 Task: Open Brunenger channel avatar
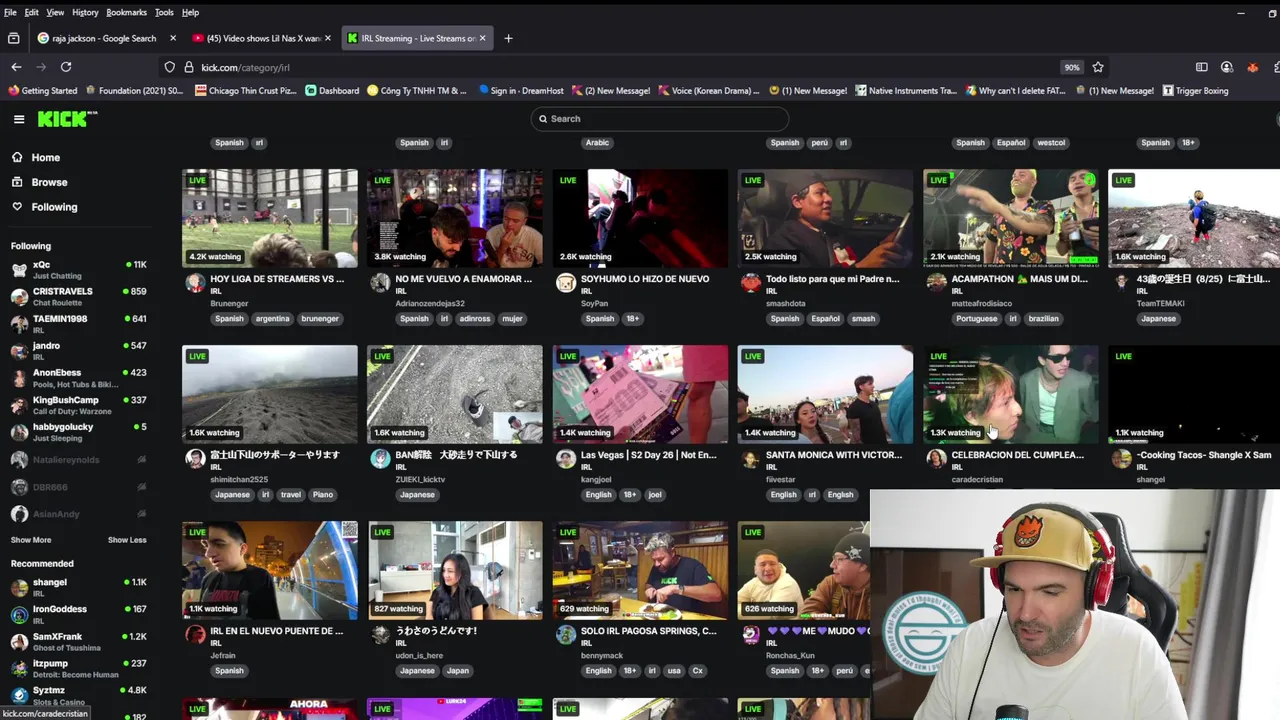pos(195,283)
